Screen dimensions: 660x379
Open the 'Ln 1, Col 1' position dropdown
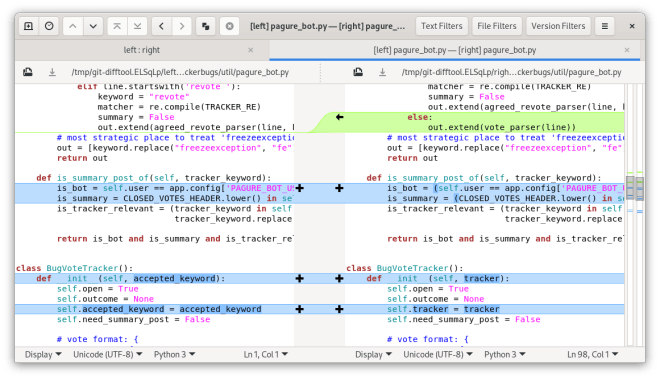[266, 355]
